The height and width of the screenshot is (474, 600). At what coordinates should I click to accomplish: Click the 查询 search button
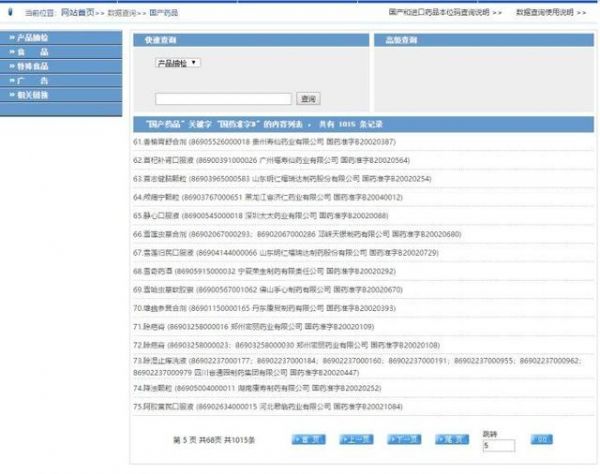pos(308,99)
